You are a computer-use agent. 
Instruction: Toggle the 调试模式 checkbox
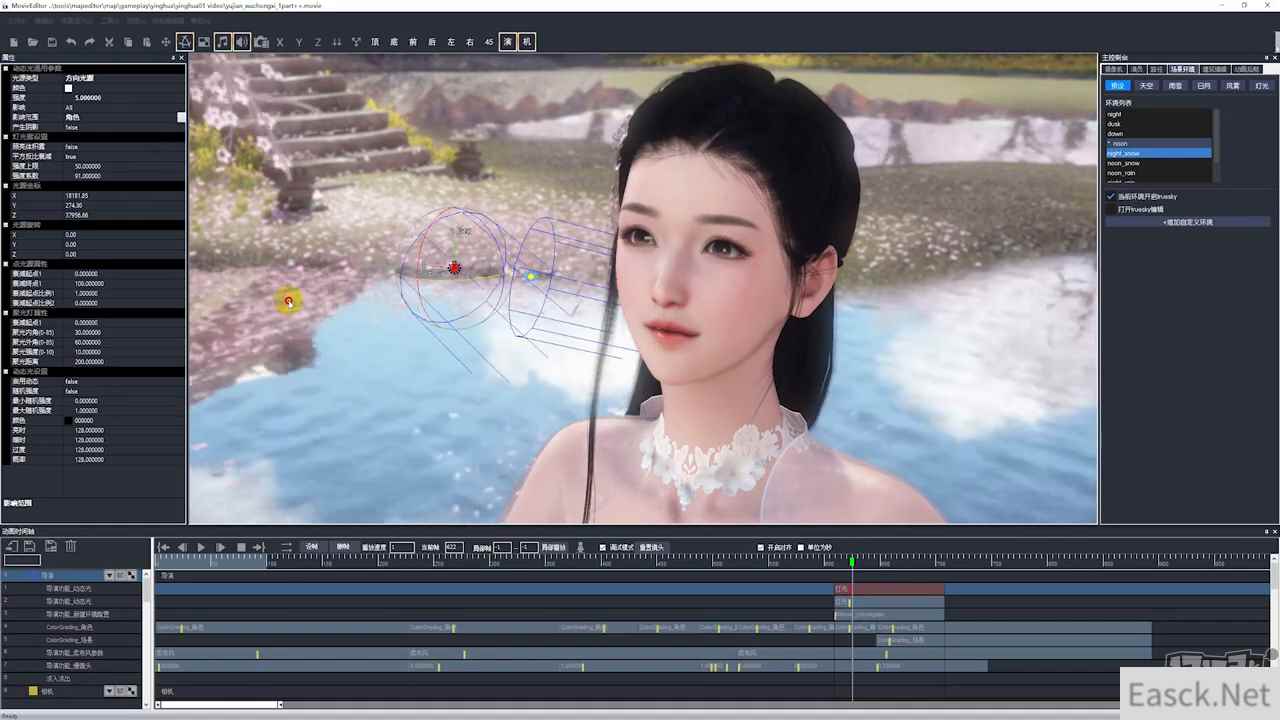603,547
